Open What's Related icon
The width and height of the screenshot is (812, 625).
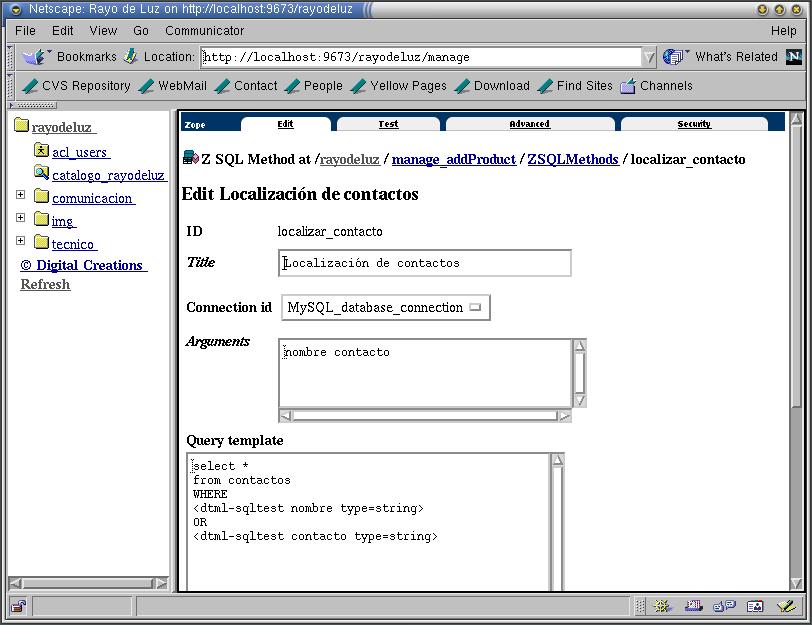click(673, 56)
